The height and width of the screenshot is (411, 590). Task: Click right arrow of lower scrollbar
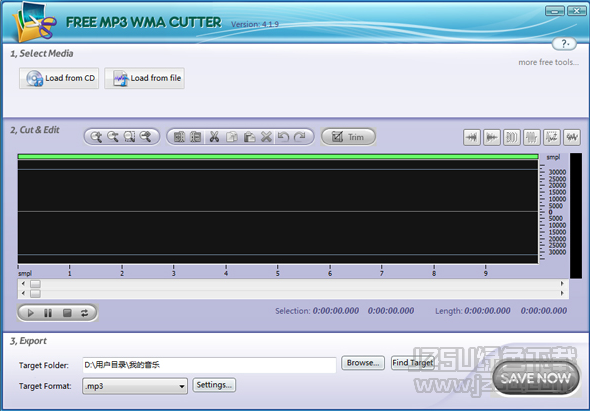pos(562,293)
